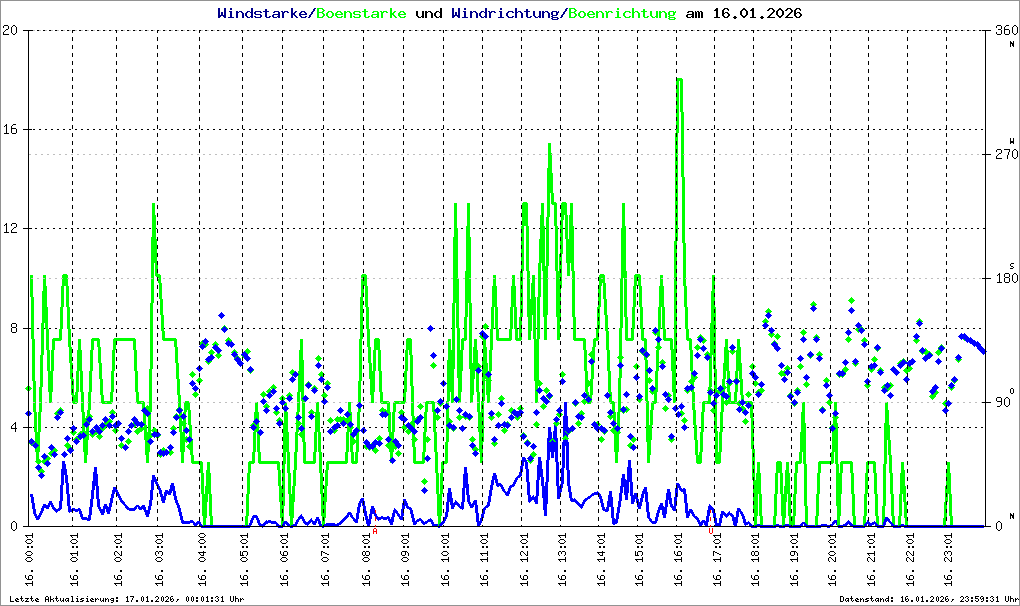This screenshot has height=606, width=1020.
Task: Click the "W" compass label above 270
Action: pos(1012,141)
